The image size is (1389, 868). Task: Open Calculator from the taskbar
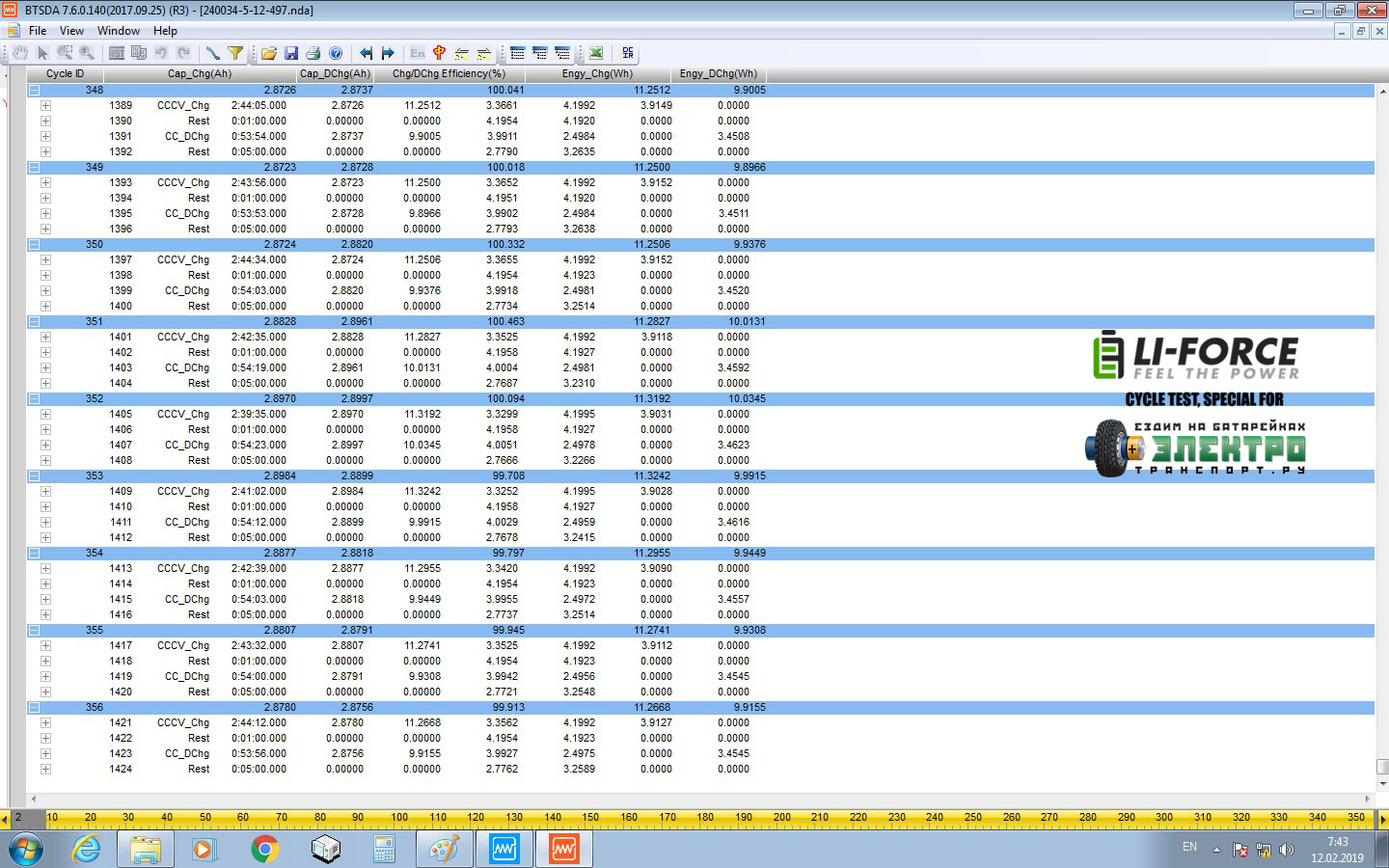tap(384, 849)
